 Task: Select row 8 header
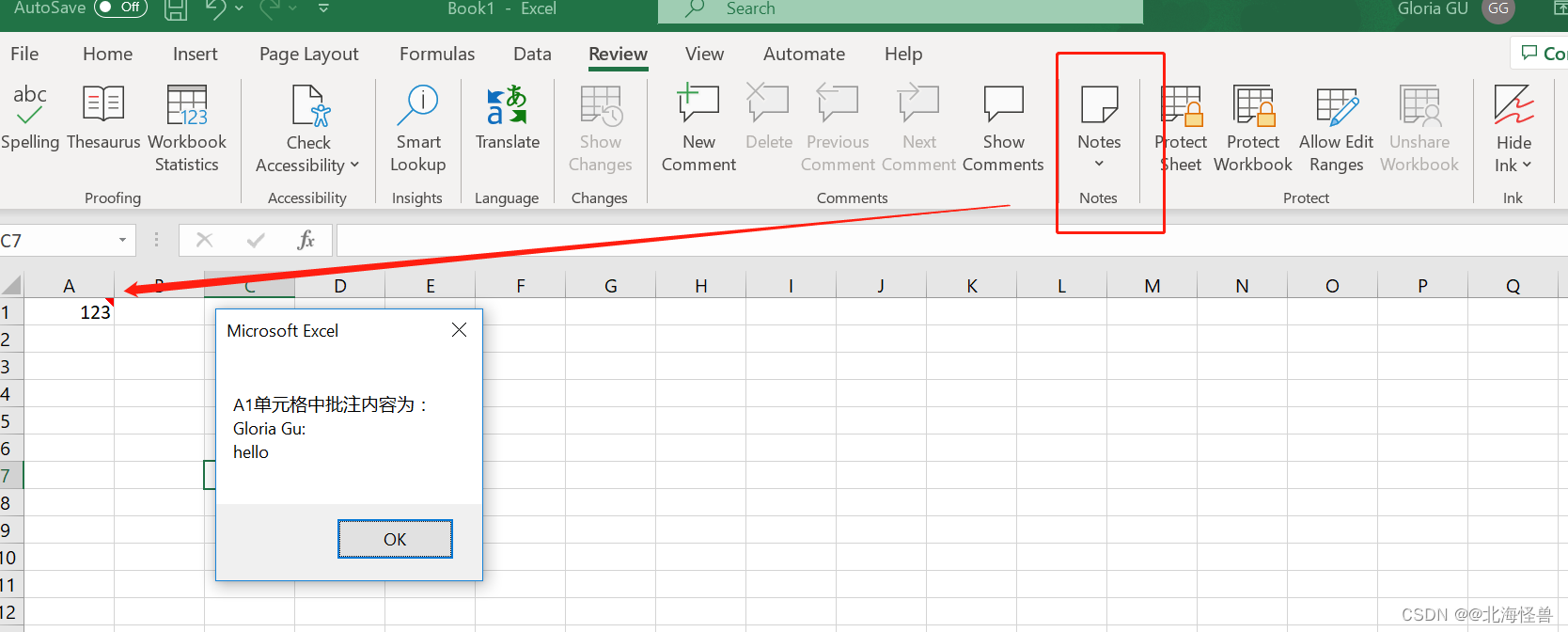(10, 503)
